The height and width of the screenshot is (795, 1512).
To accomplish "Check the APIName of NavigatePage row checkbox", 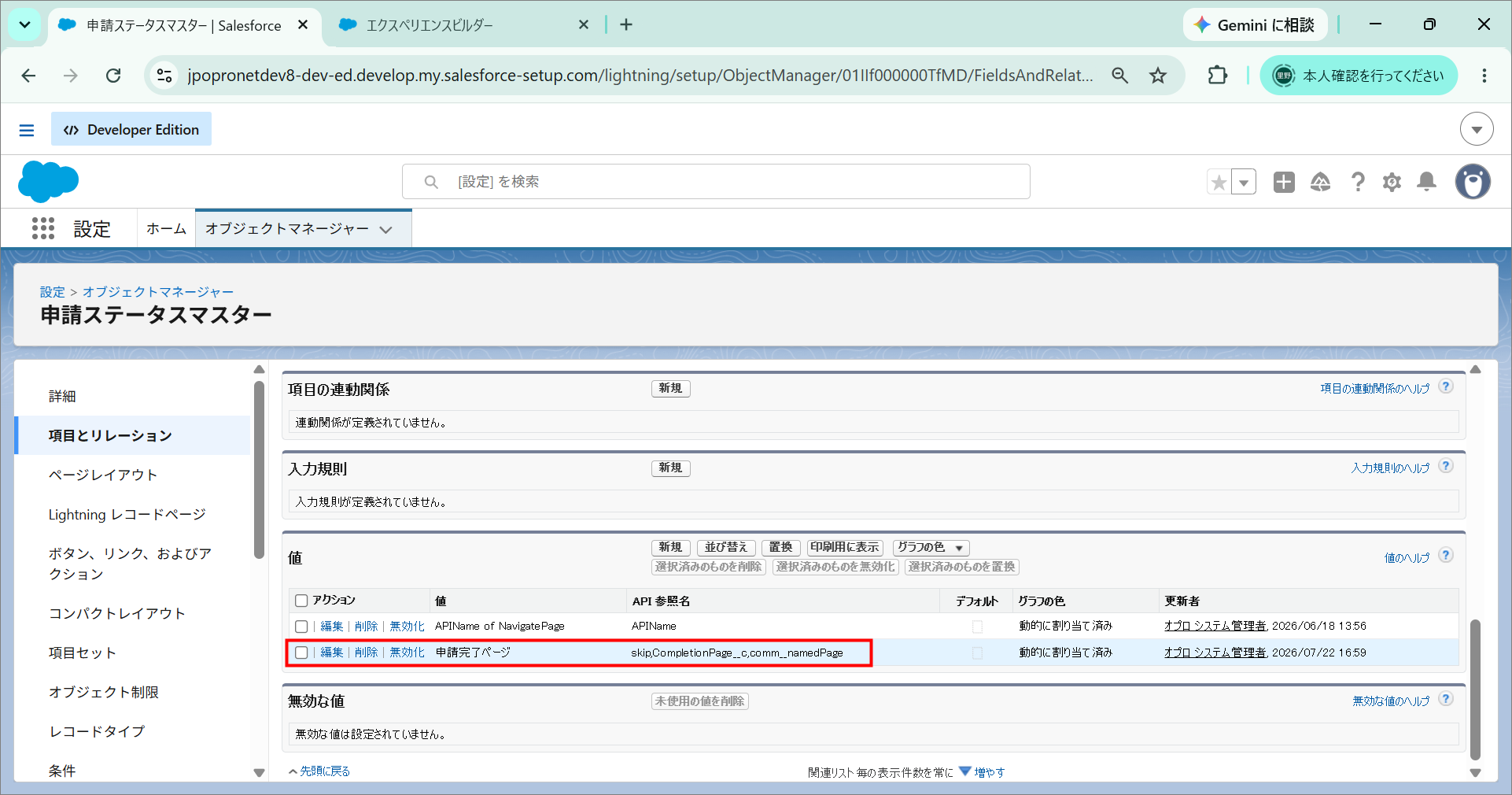I will tap(301, 627).
